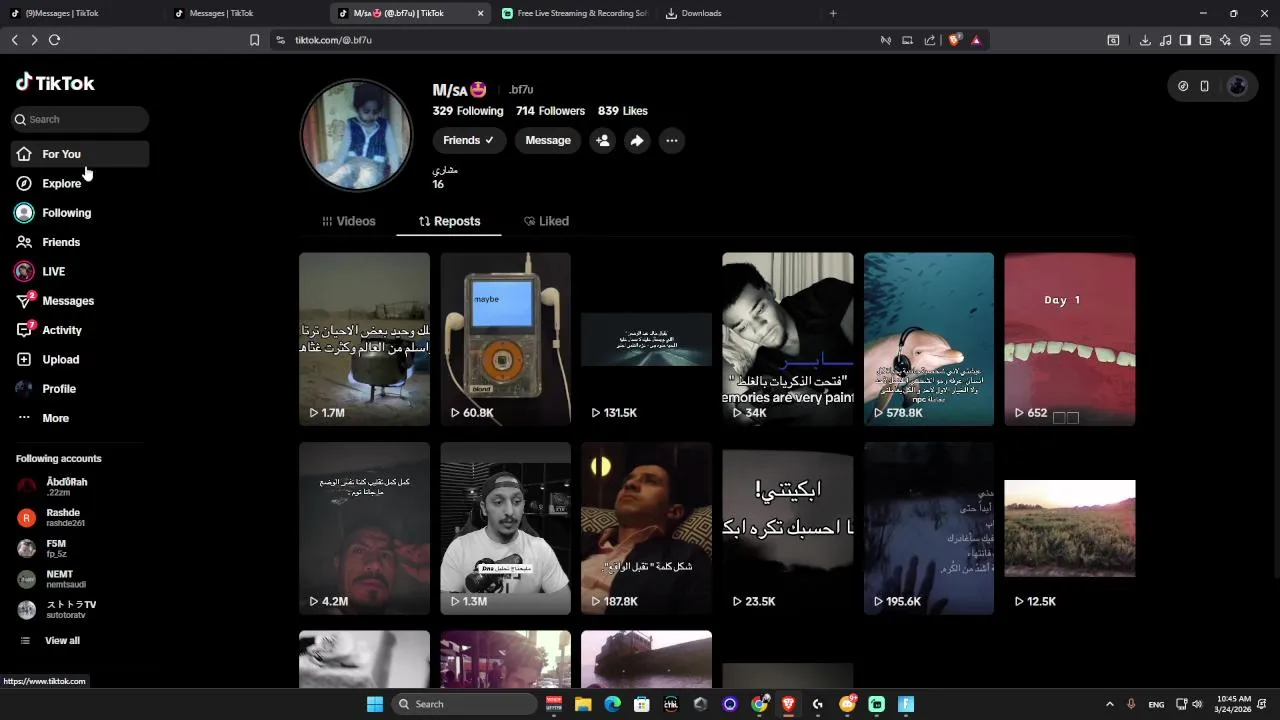Open File Explorer from the taskbar
This screenshot has height=720, width=1280.
[583, 704]
